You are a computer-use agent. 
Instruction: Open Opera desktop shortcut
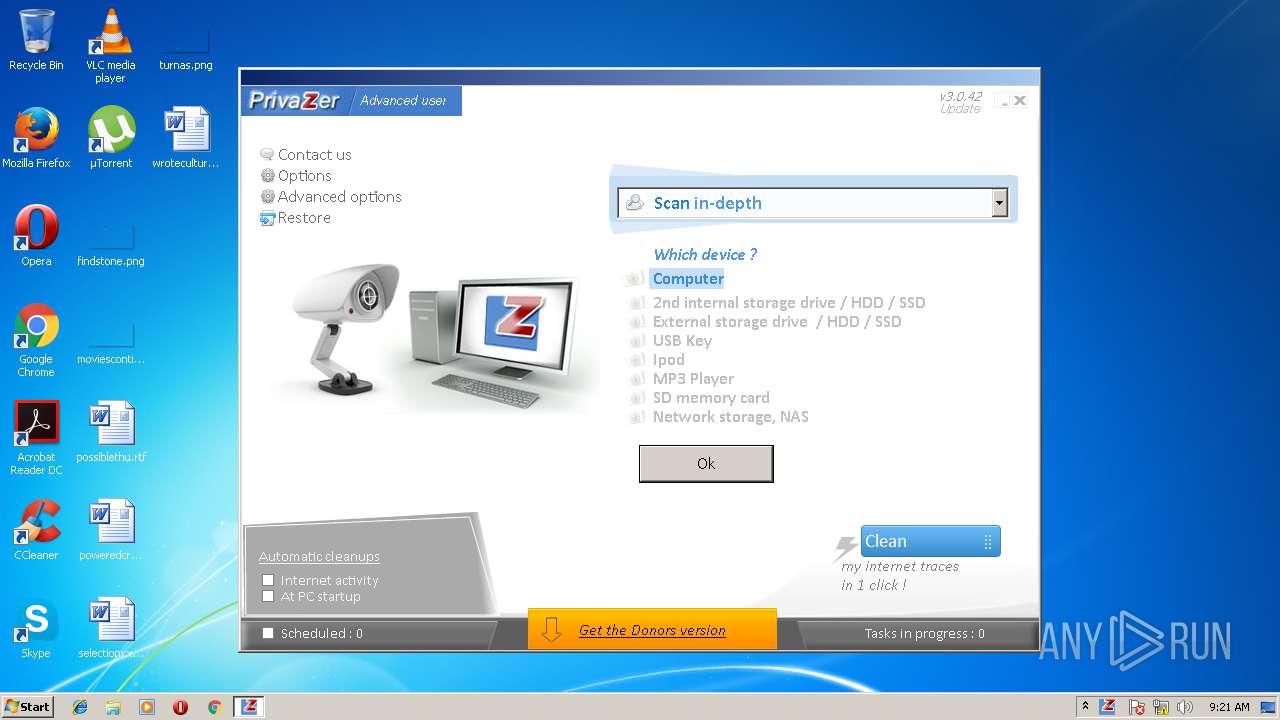click(36, 236)
